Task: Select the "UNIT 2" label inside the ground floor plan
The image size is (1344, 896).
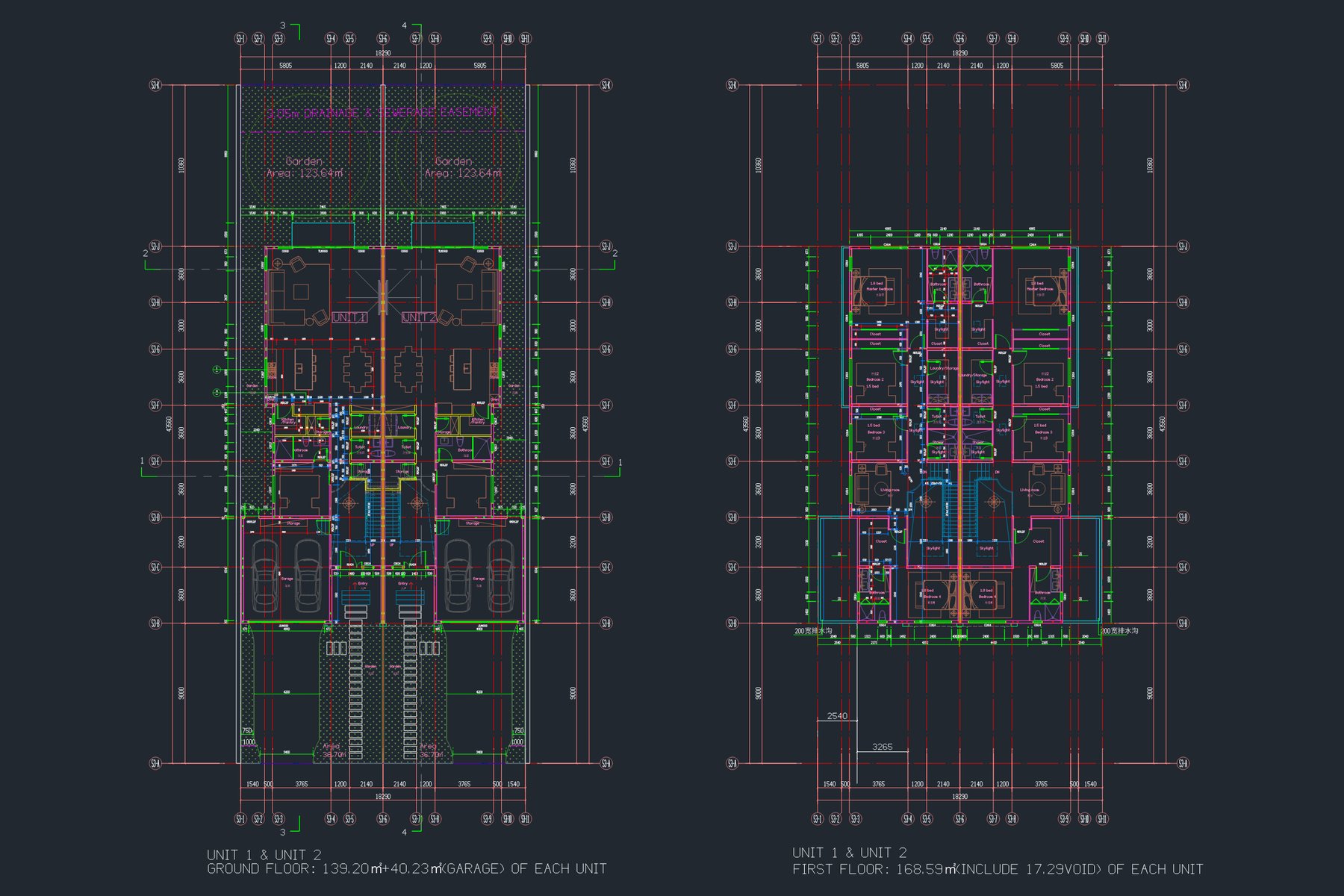Action: coord(419,317)
